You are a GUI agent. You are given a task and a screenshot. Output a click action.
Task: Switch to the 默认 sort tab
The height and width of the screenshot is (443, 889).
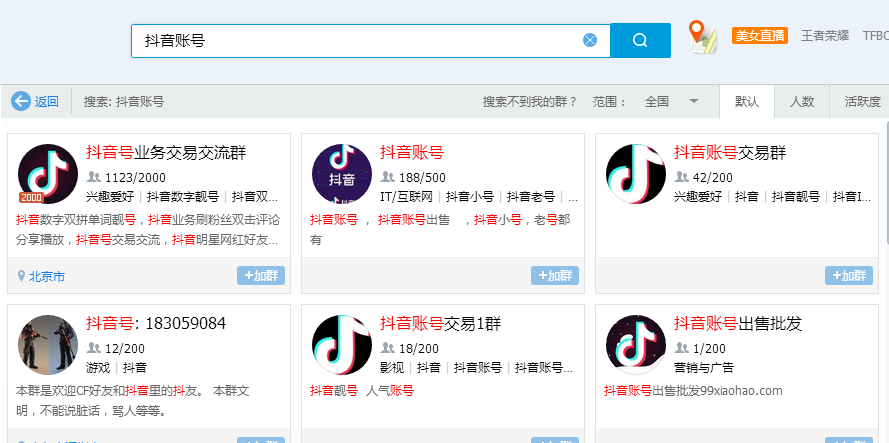[747, 102]
